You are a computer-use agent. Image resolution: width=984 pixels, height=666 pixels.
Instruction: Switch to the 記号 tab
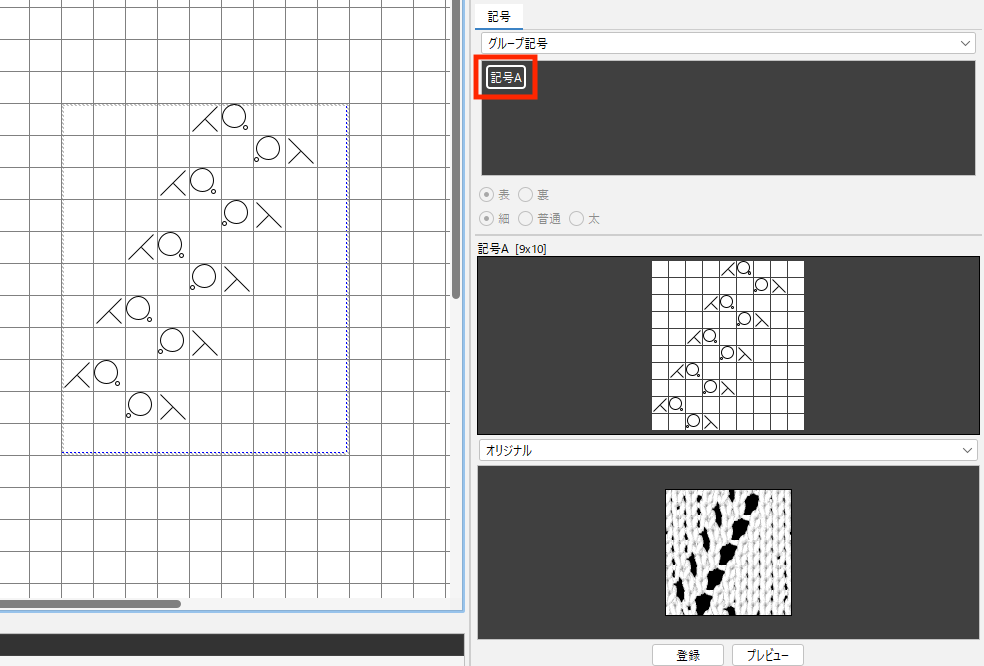point(499,16)
